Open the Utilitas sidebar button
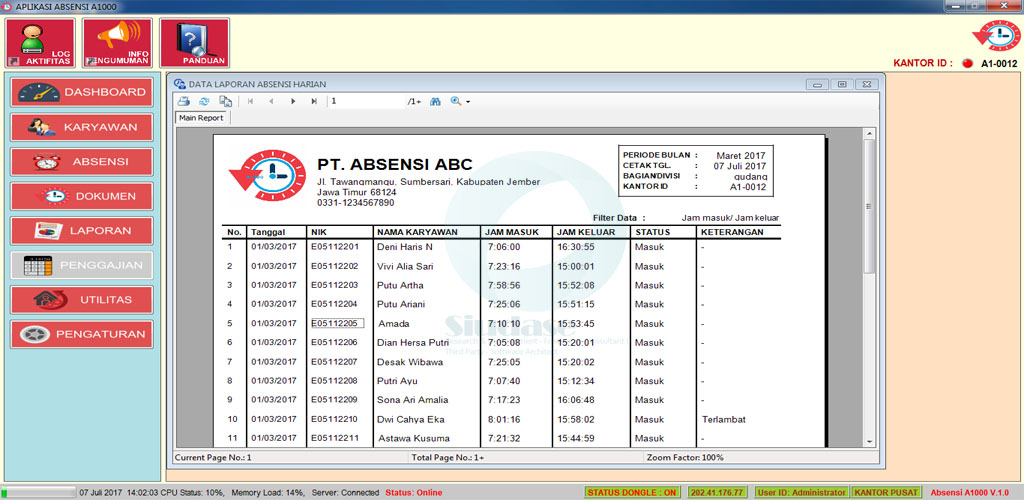 pyautogui.click(x=82, y=299)
